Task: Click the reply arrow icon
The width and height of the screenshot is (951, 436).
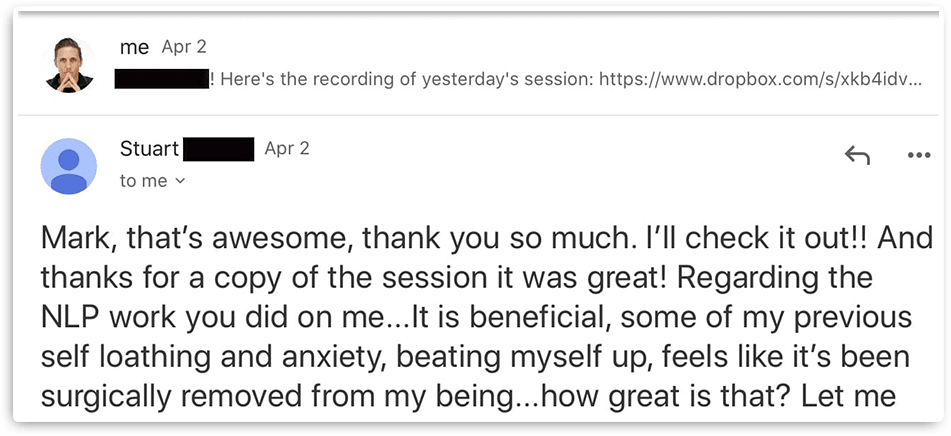Action: pyautogui.click(x=857, y=155)
